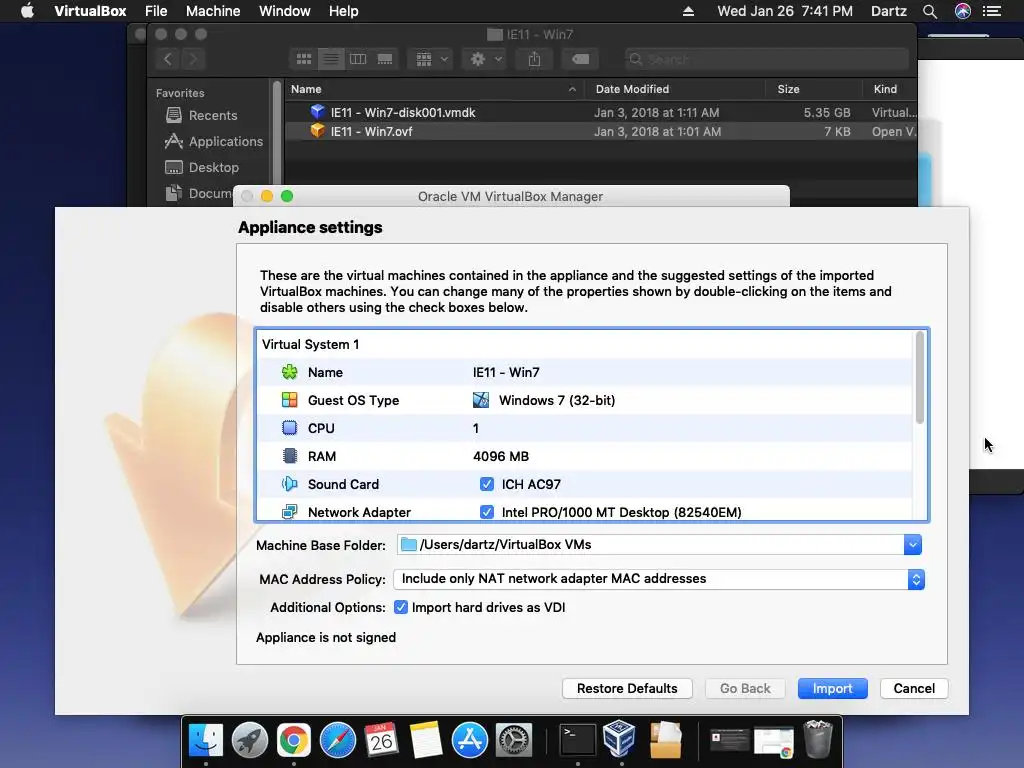The height and width of the screenshot is (768, 1024).
Task: Open Siri from the menu bar
Action: click(x=963, y=11)
